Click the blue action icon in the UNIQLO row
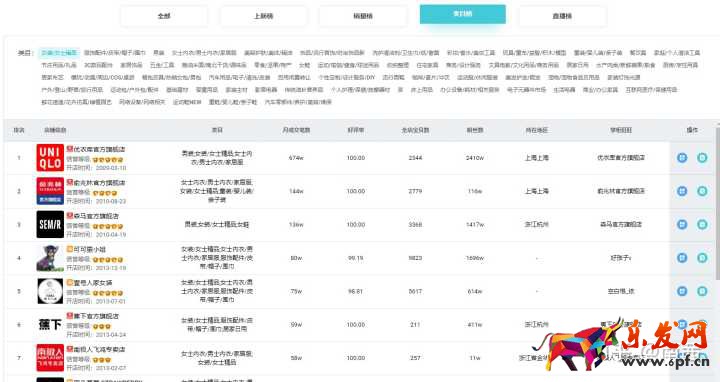 (x=682, y=157)
